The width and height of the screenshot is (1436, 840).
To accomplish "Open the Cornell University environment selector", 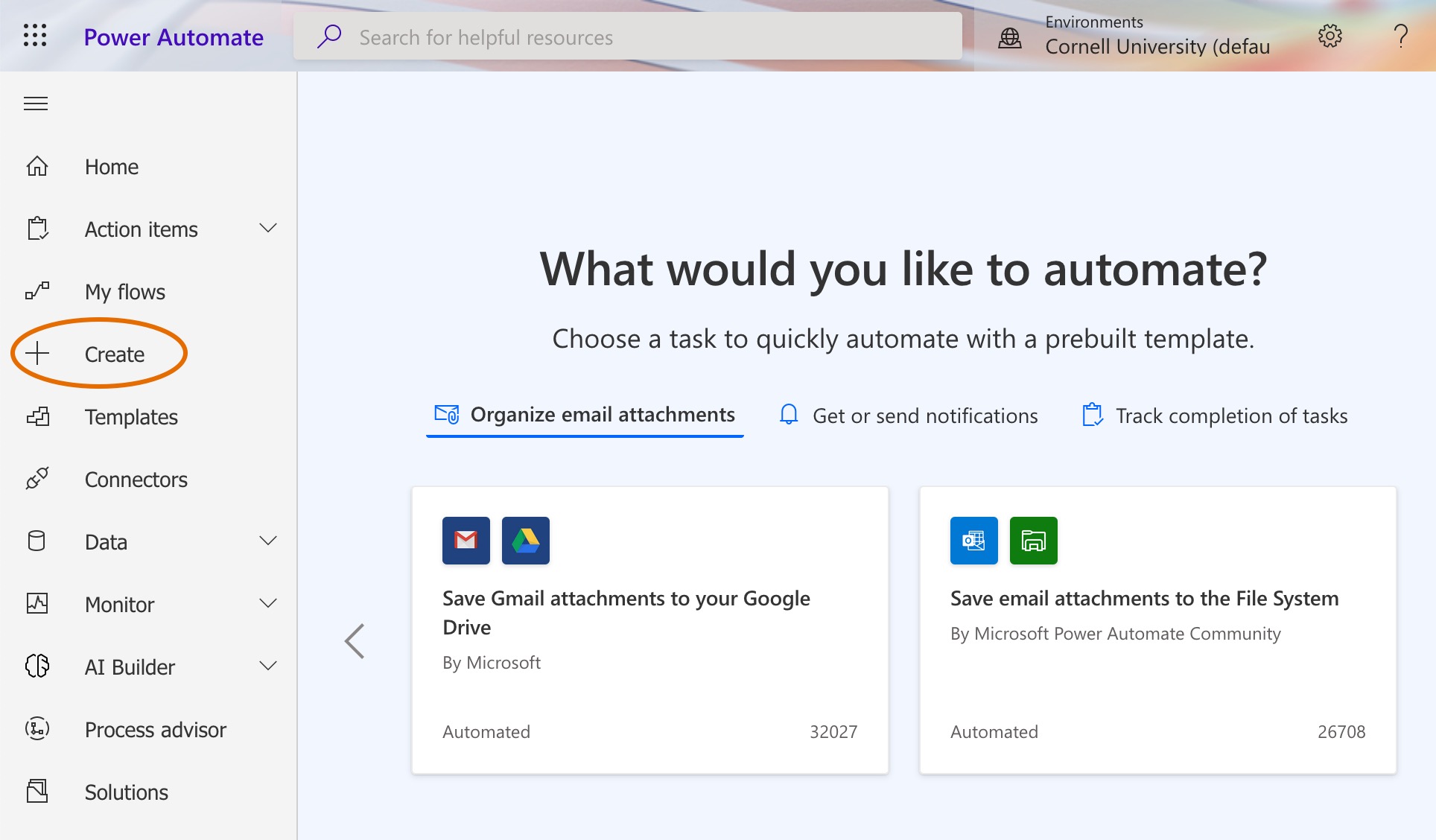I will (1134, 36).
